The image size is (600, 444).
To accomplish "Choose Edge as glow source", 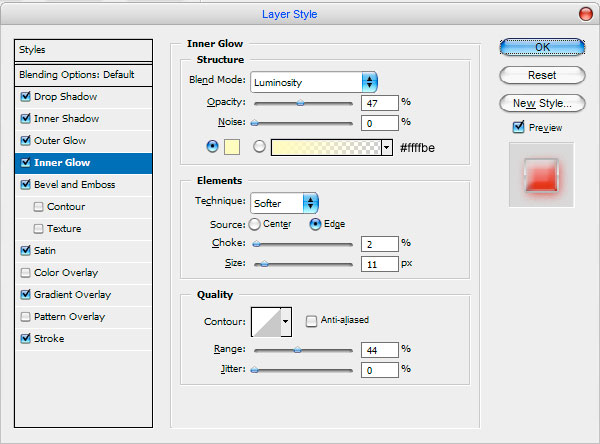I will coord(315,224).
